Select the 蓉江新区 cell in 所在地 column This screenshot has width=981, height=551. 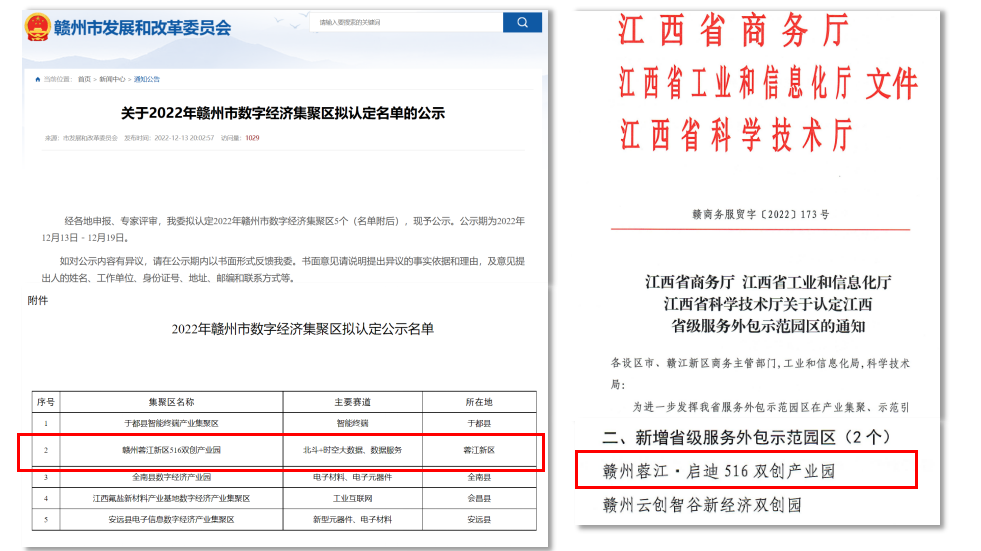click(479, 450)
